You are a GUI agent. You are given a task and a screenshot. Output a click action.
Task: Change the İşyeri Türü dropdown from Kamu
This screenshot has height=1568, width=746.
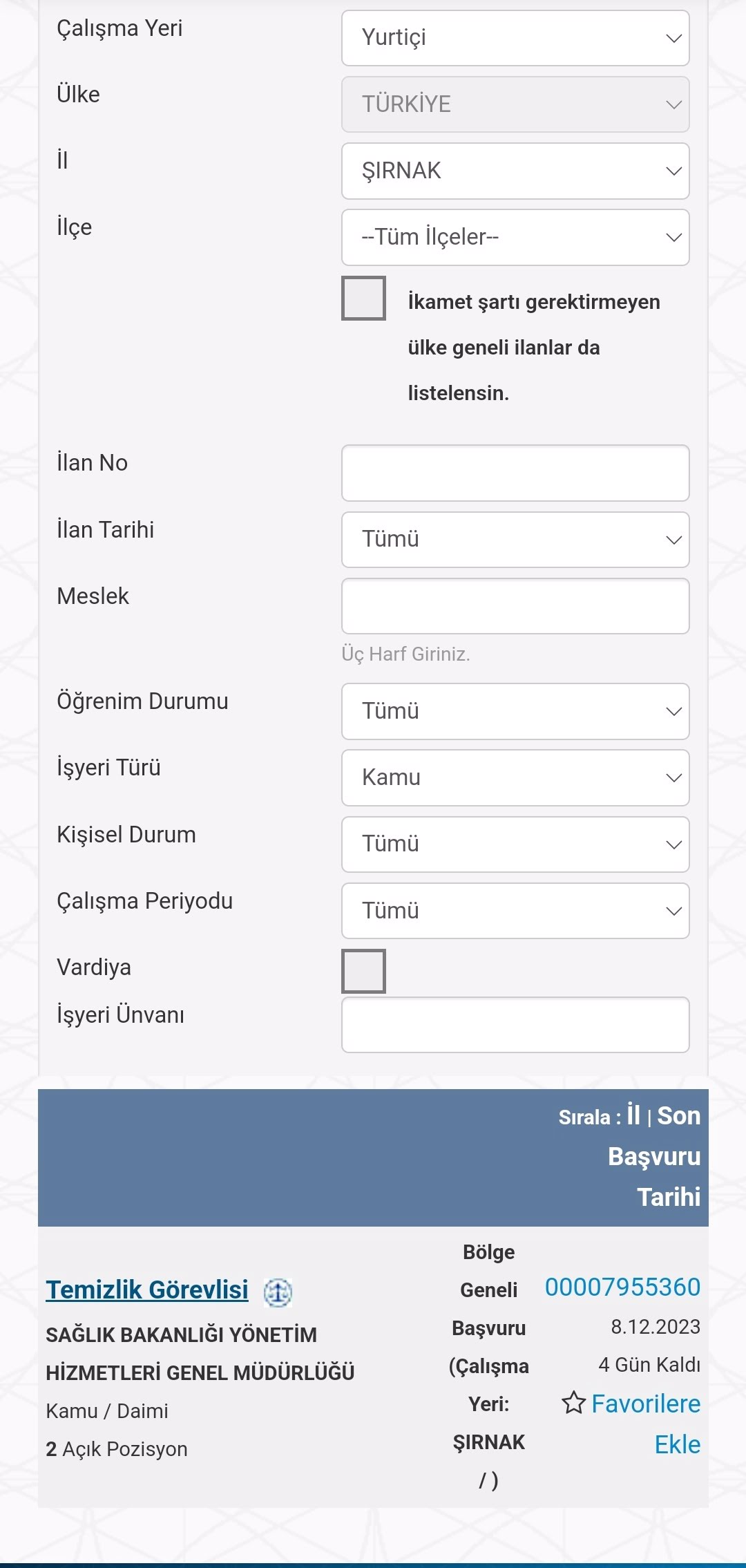pyautogui.click(x=515, y=777)
